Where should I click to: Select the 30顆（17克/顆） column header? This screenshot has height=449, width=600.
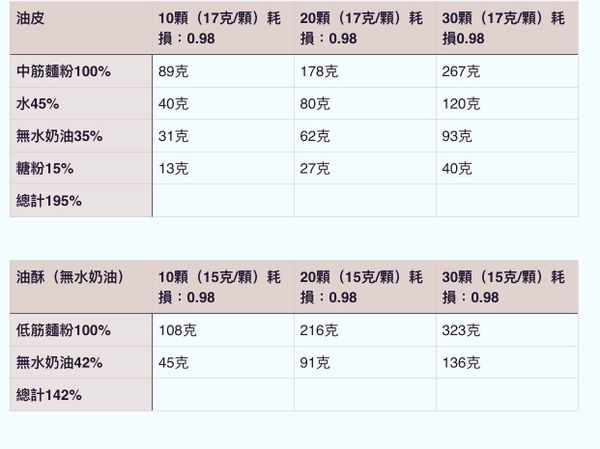(x=504, y=28)
